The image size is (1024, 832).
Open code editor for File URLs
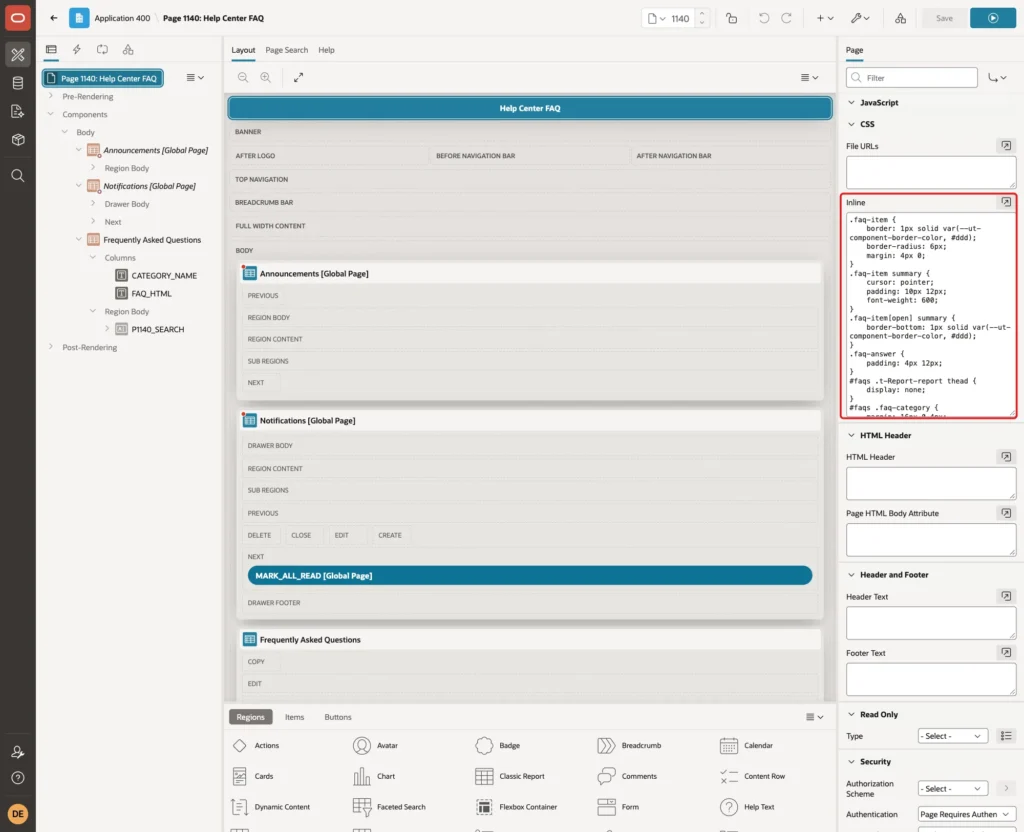point(1006,146)
